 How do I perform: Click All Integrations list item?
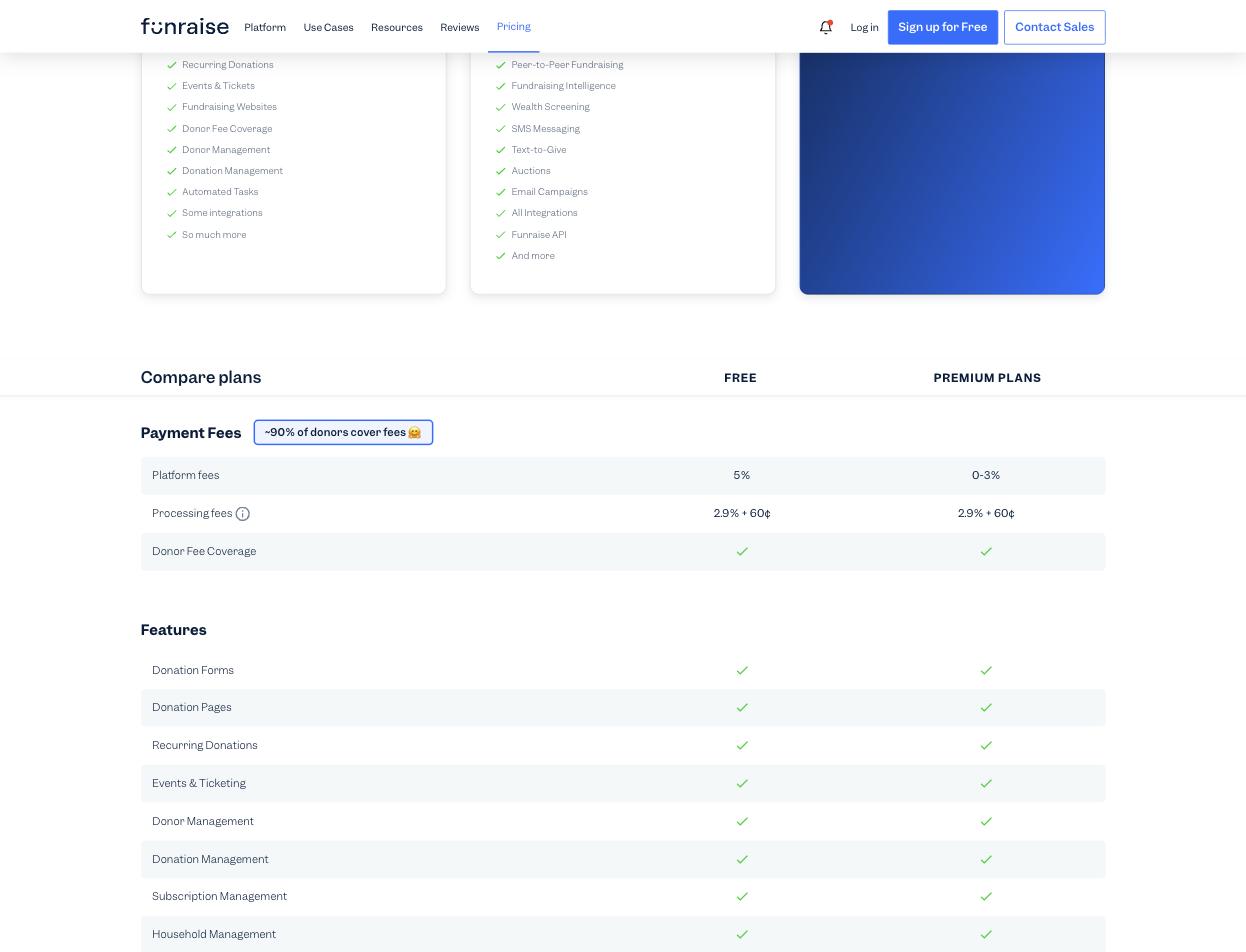544,213
